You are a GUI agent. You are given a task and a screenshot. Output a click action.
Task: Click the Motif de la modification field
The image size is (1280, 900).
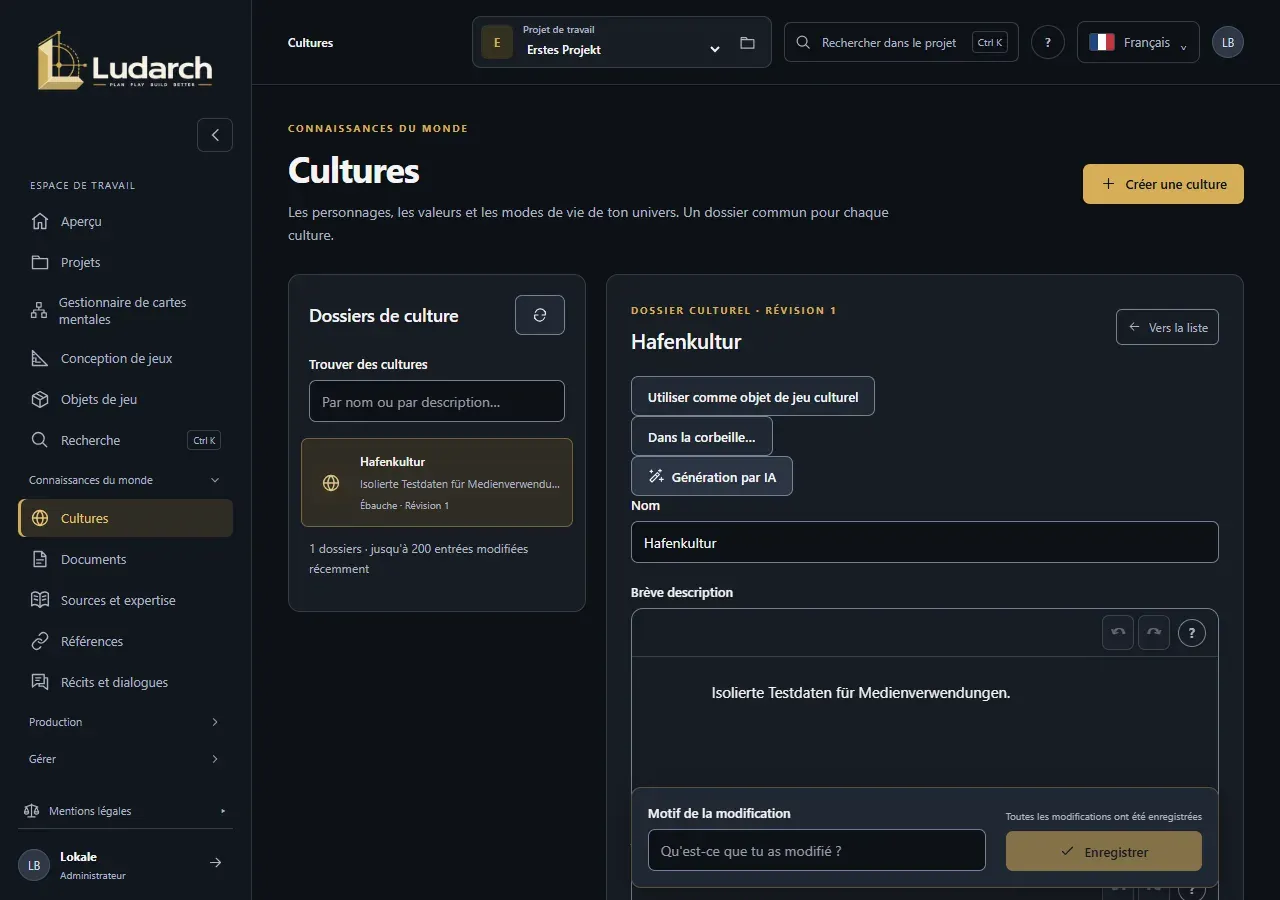[817, 850]
